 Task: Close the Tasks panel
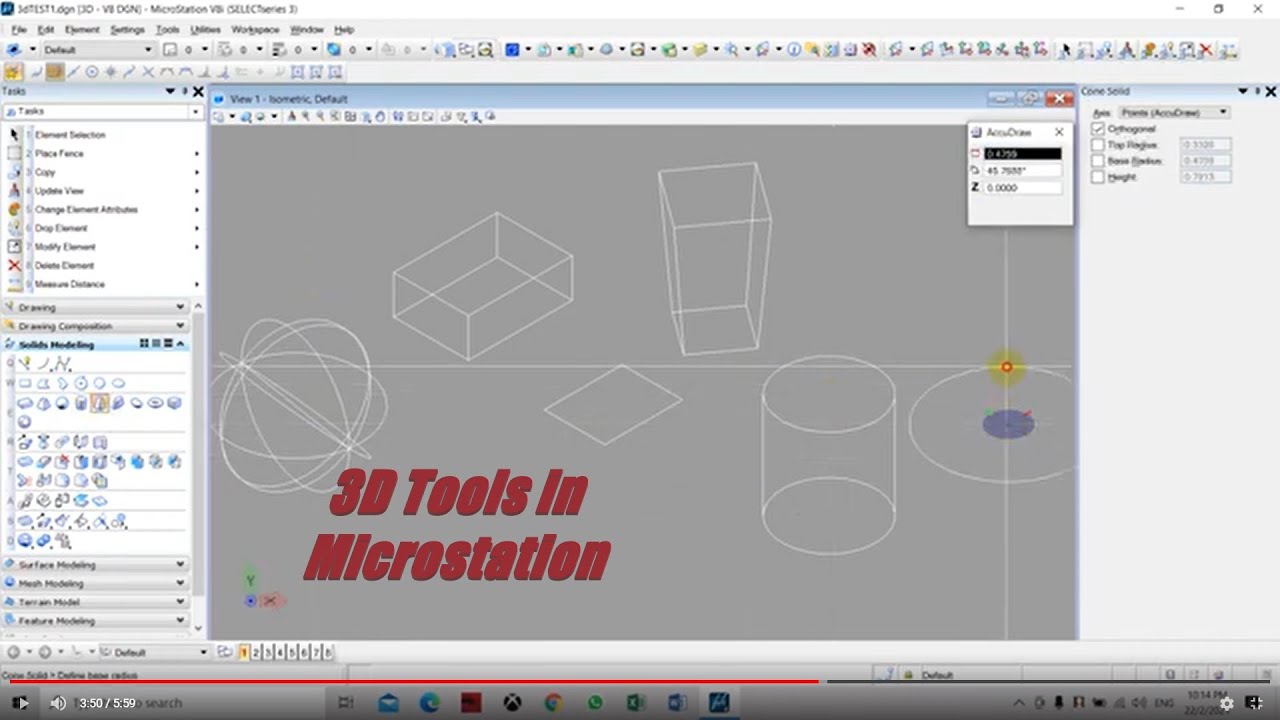click(198, 92)
